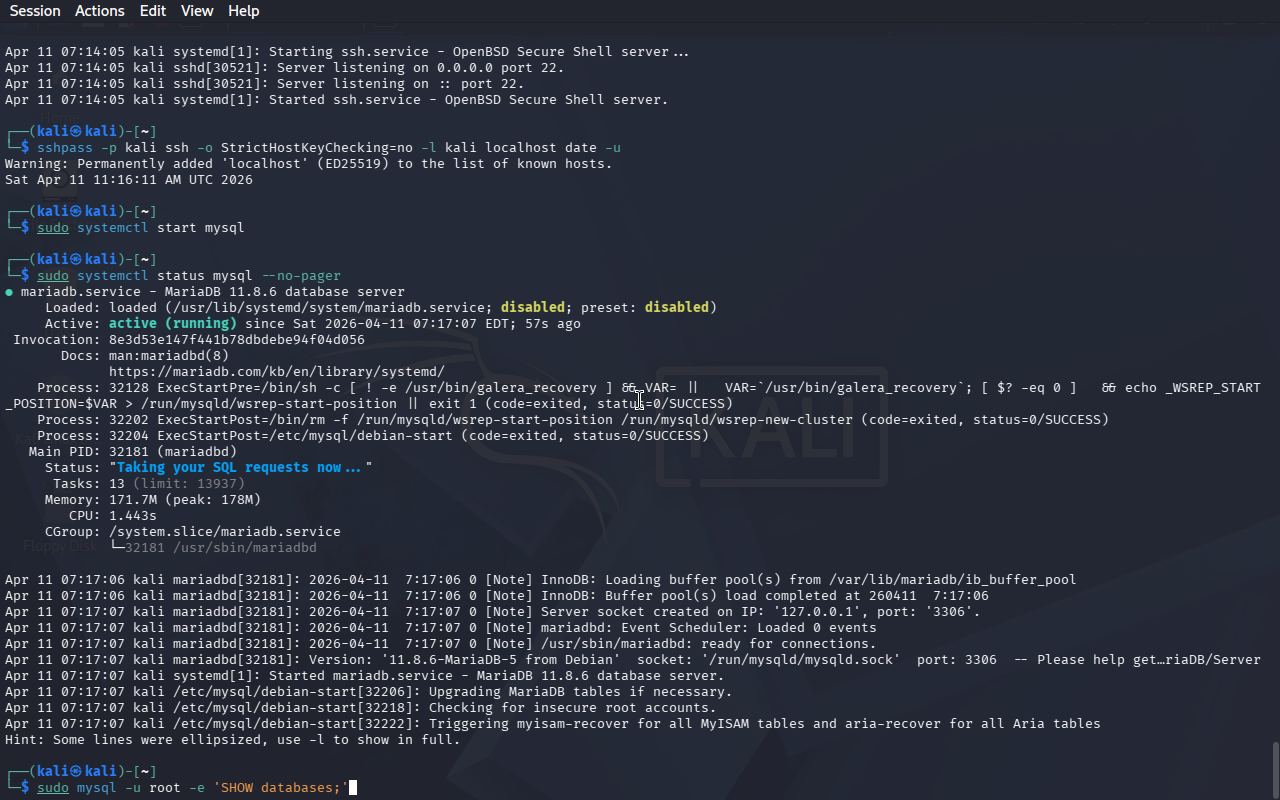Click the 'Hint: Some lines were ellipsized' line
1280x800 pixels.
[232, 740]
